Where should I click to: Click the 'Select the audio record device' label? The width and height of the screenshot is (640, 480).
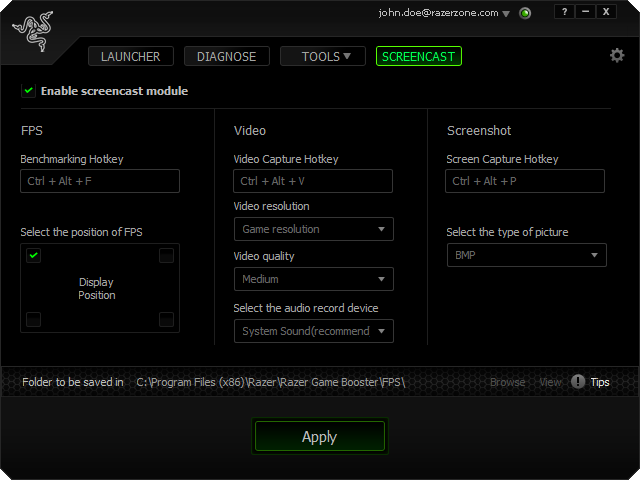coord(306,308)
